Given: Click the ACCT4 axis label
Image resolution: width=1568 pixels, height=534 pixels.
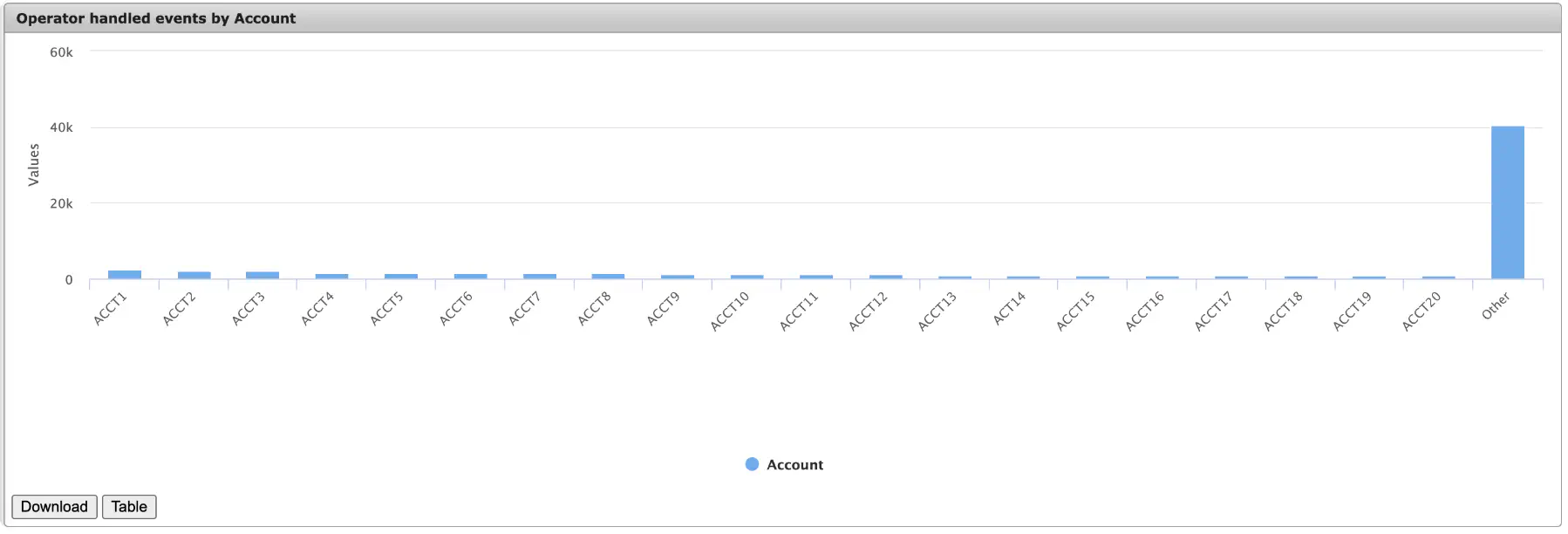Looking at the screenshot, I should click(318, 310).
